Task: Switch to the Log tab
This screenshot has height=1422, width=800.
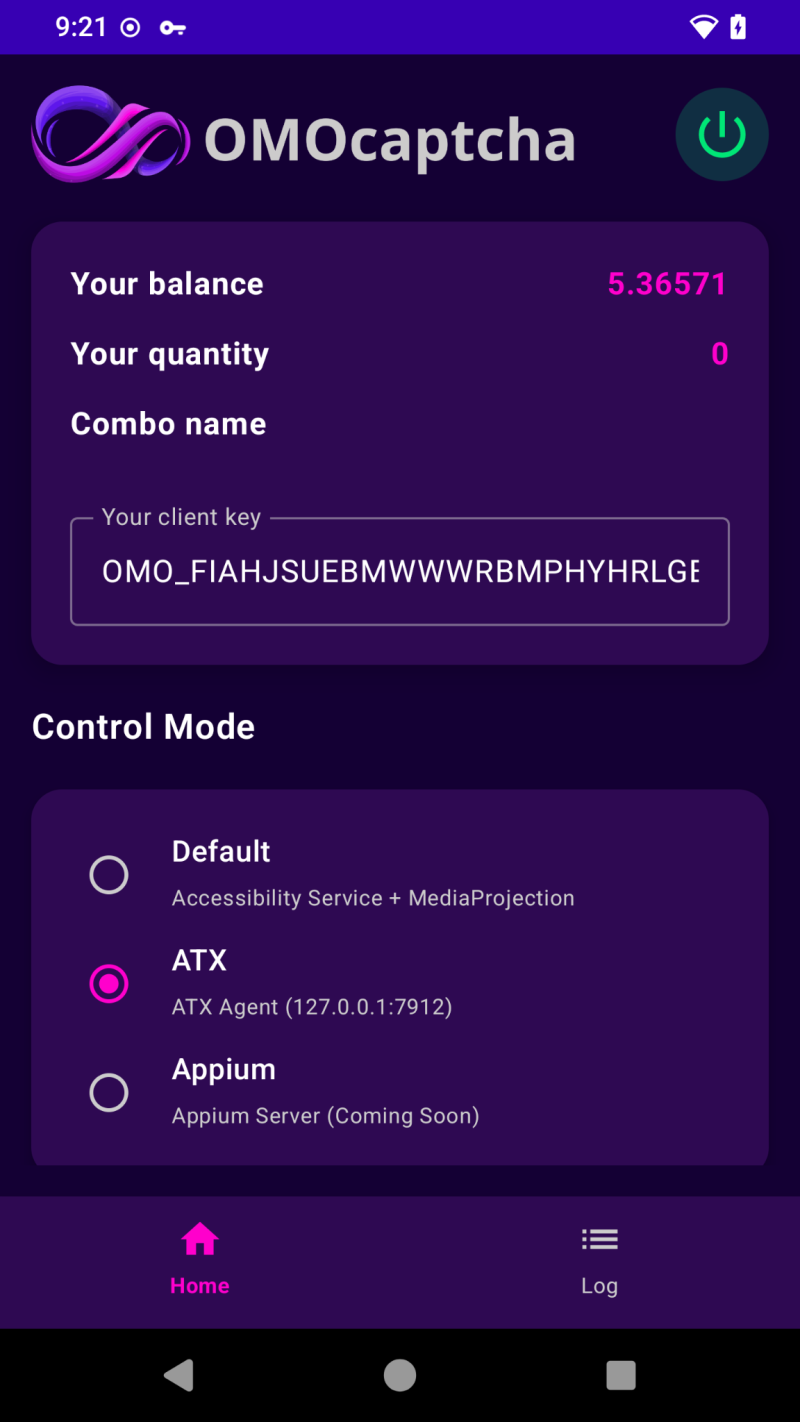Action: tap(599, 1262)
